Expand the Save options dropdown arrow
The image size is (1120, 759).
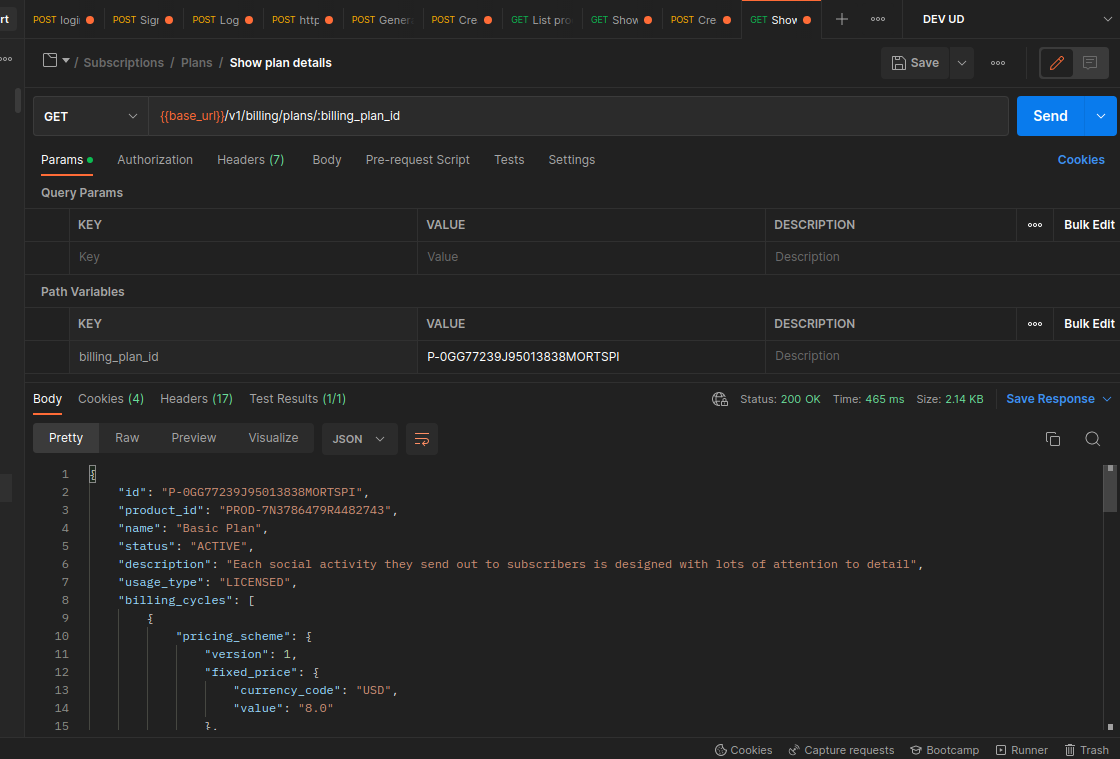click(x=962, y=63)
